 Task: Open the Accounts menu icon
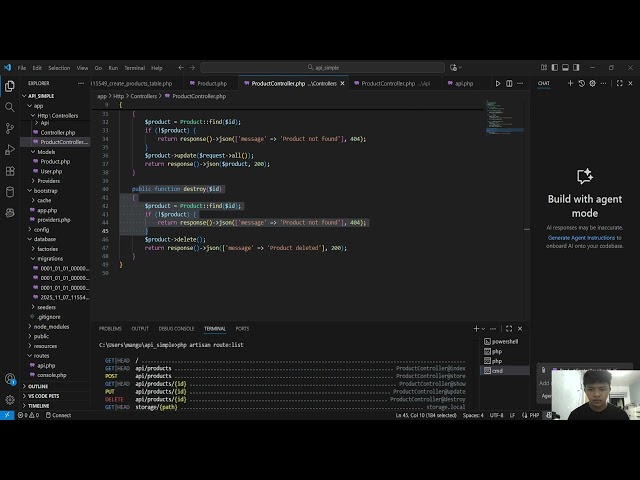pyautogui.click(x=10, y=379)
